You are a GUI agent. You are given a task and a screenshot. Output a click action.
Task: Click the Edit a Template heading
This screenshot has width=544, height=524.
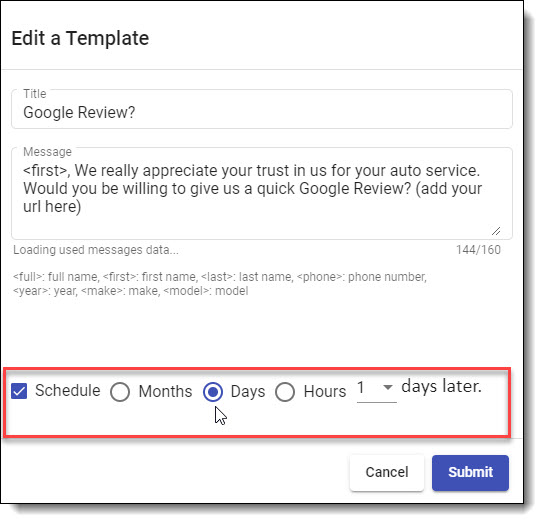click(80, 38)
